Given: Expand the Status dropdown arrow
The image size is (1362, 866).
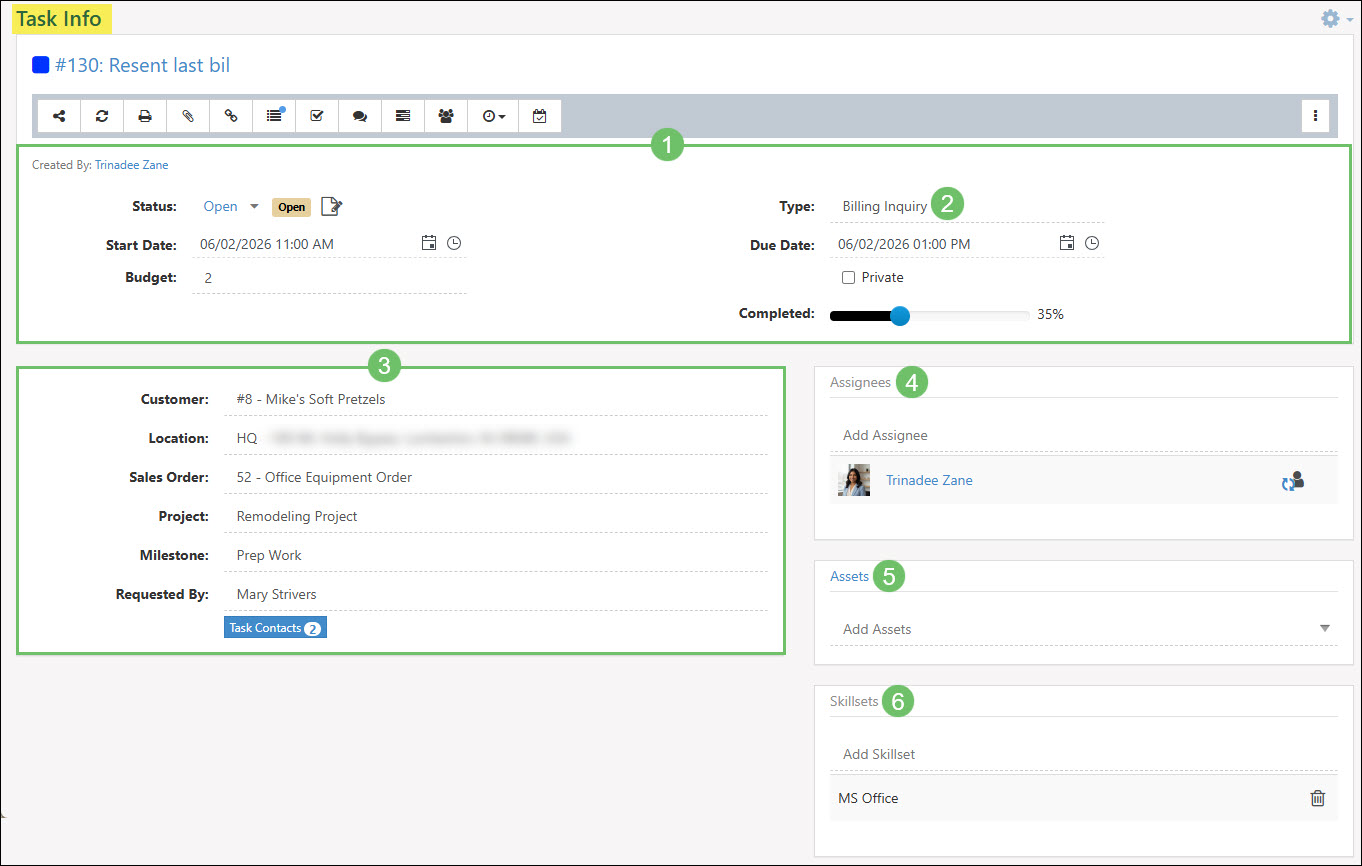Looking at the screenshot, I should [x=254, y=207].
